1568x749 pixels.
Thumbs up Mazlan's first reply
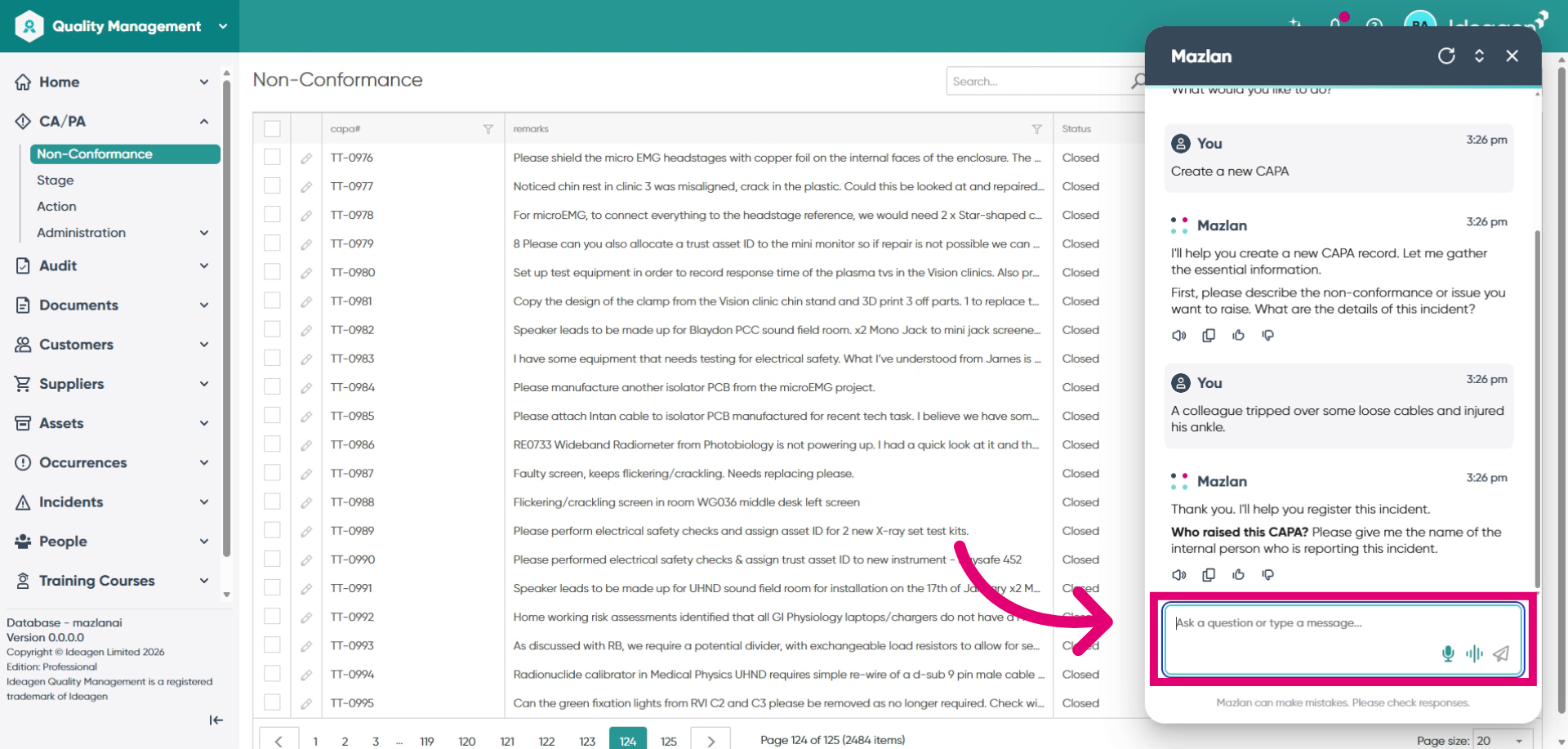click(x=1238, y=335)
